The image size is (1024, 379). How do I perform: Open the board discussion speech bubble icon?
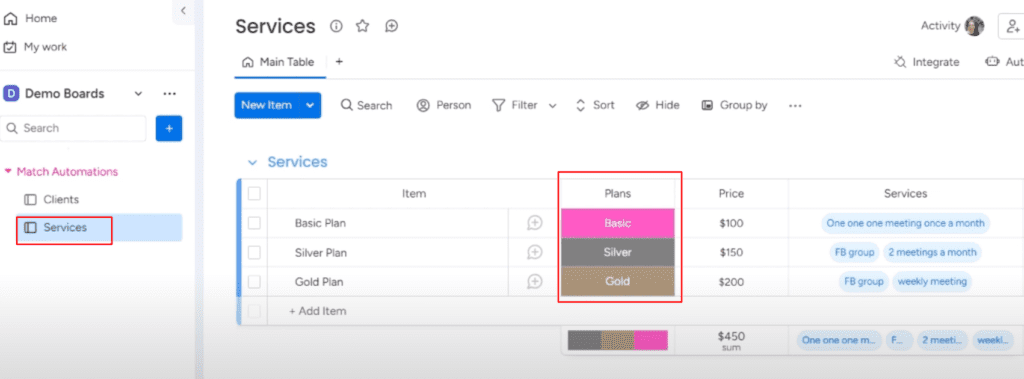[392, 26]
